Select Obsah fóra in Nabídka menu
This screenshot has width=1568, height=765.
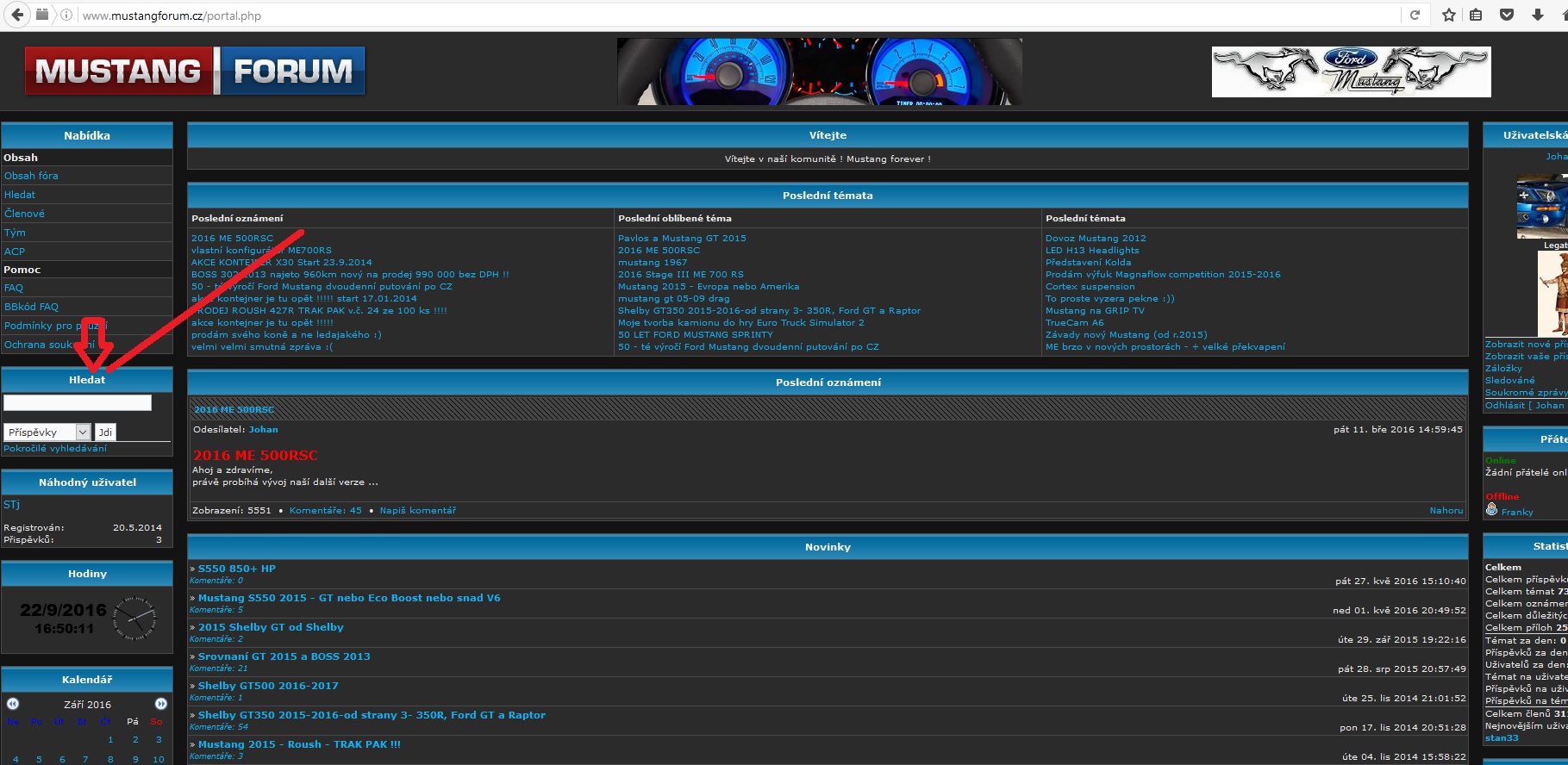(x=31, y=176)
